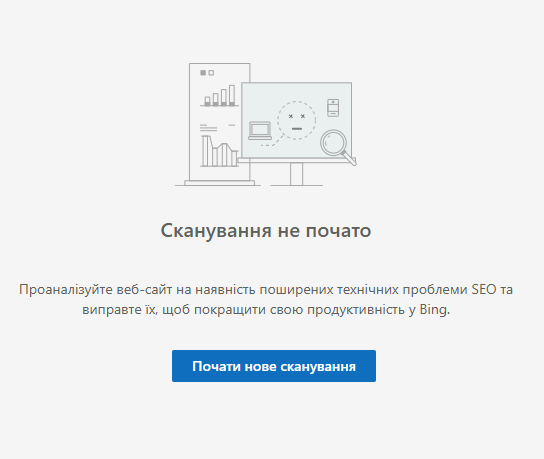544x459 pixels.
Task: Click the empty square atop the document
Action: [211, 73]
